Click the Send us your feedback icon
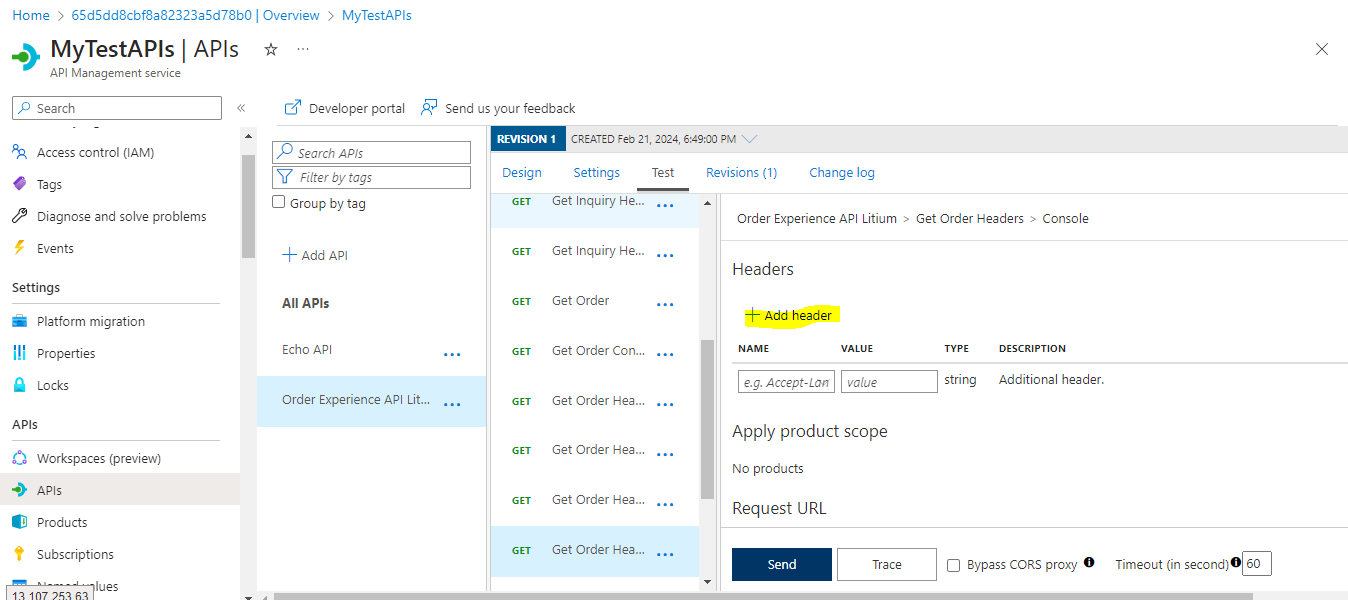Viewport: 1348px width, 600px height. click(429, 107)
